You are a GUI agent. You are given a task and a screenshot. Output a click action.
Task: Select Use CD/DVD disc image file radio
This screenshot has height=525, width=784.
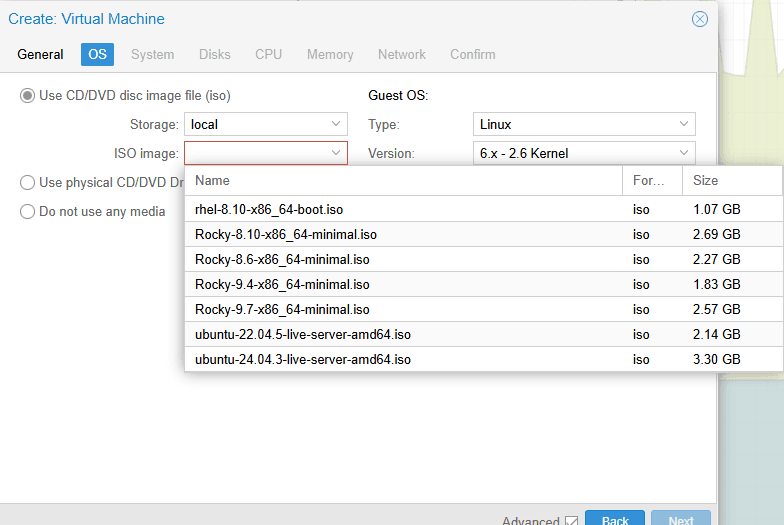[x=27, y=96]
